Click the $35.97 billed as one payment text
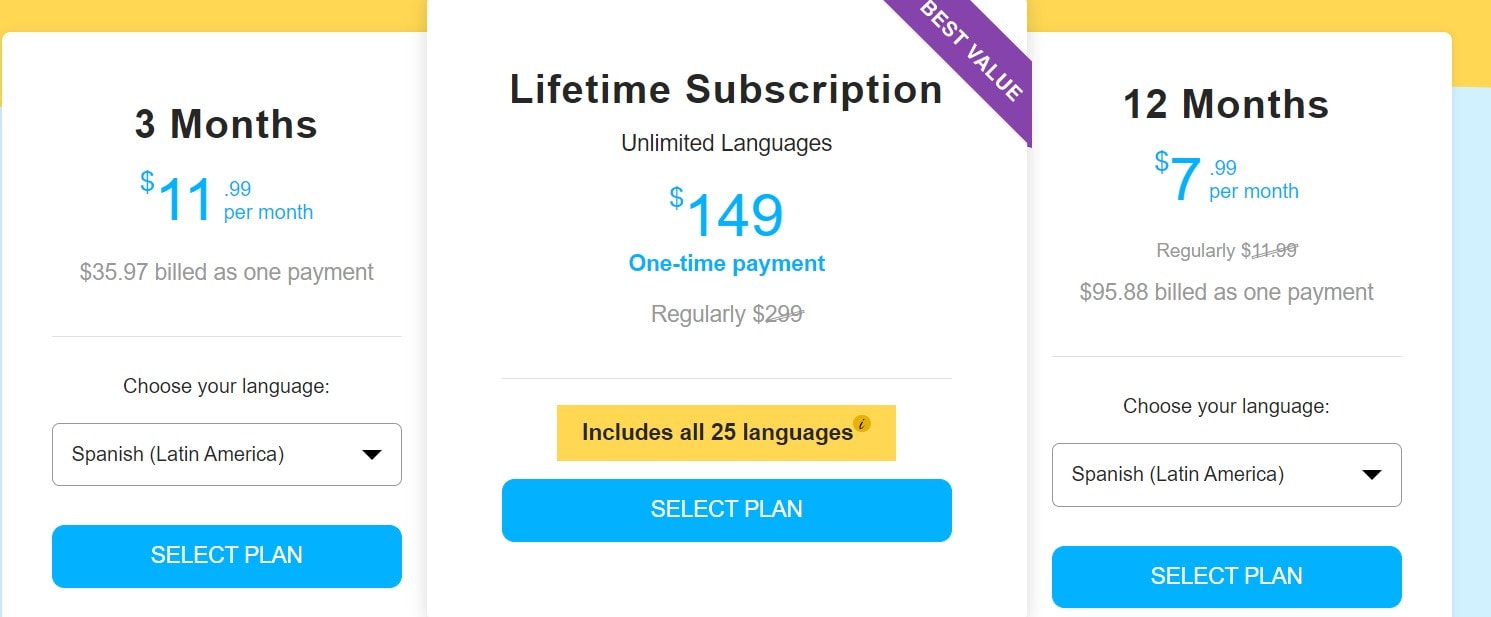 click(x=227, y=272)
